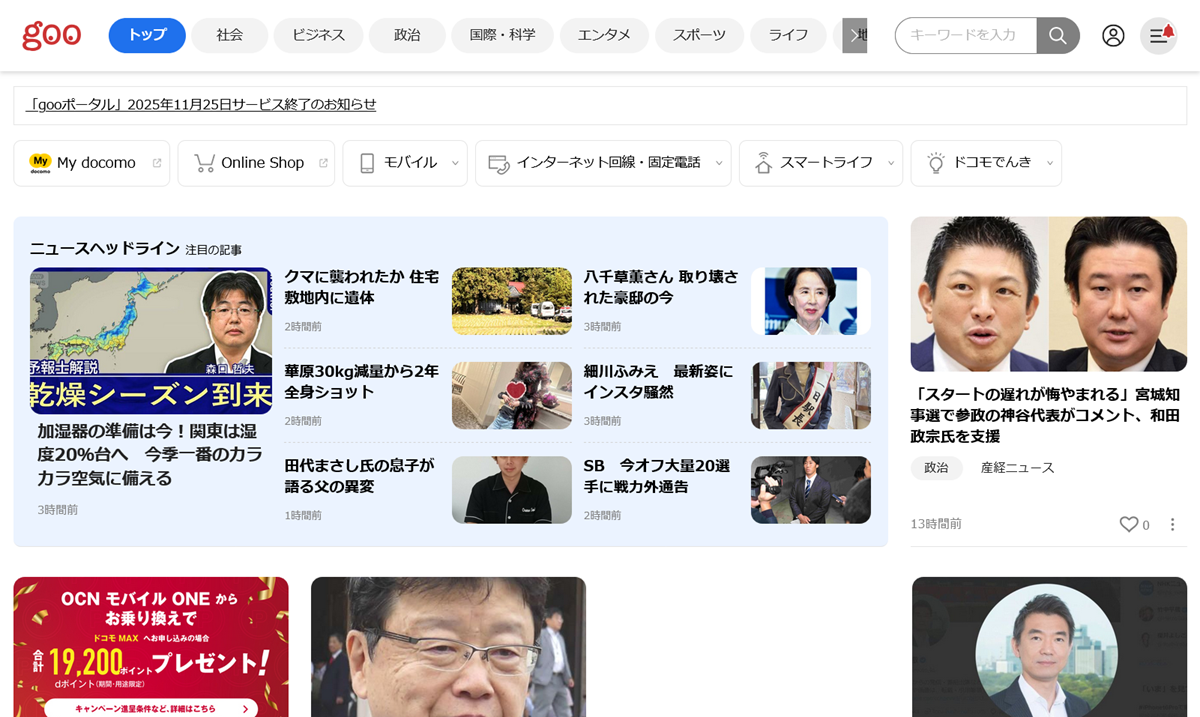Click the ドコモでんき lightbulb icon
The image size is (1200, 717).
click(x=936, y=163)
